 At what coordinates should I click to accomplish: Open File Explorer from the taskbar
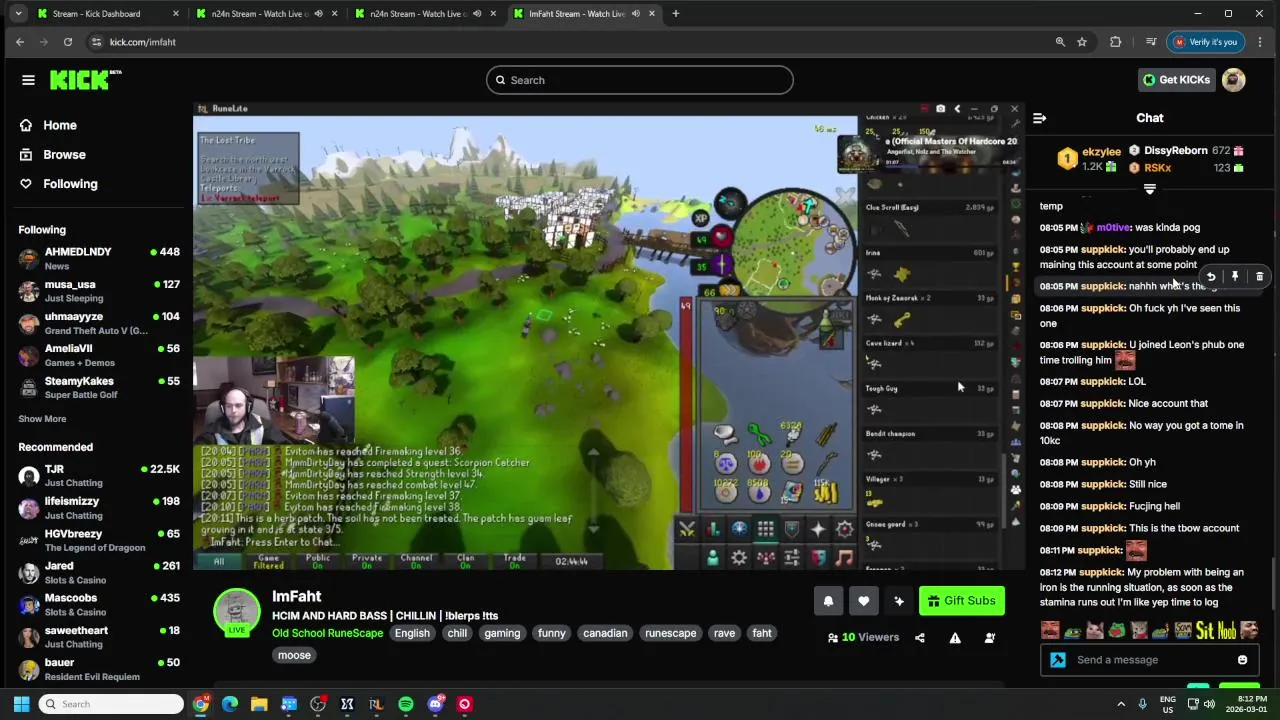(x=259, y=704)
